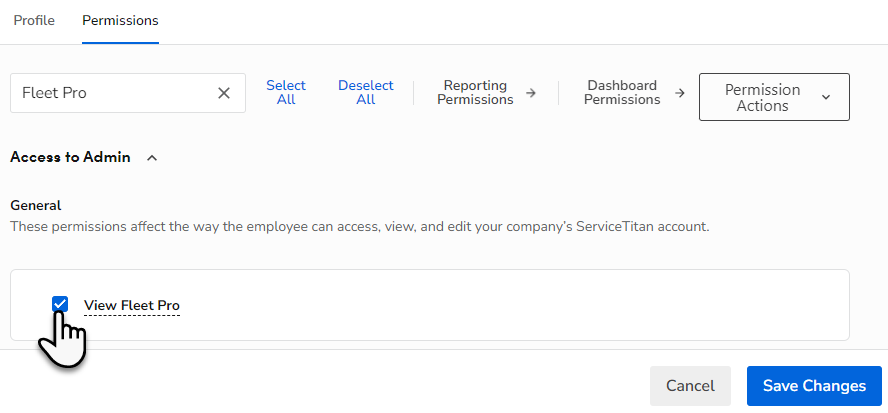Click the Select All link
Image resolution: width=888 pixels, height=413 pixels.
[x=286, y=92]
